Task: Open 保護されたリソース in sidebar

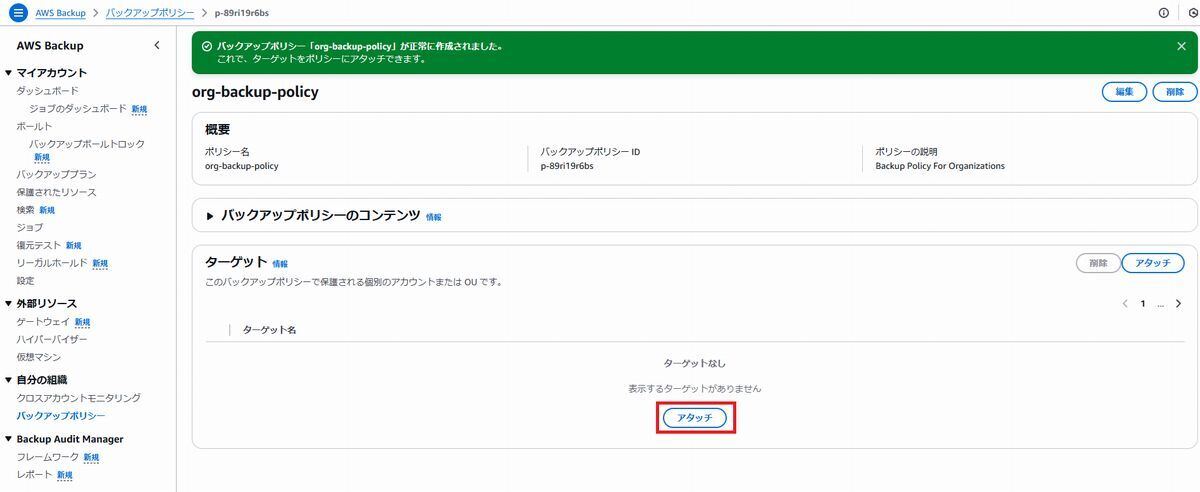Action: pyautogui.click(x=56, y=192)
